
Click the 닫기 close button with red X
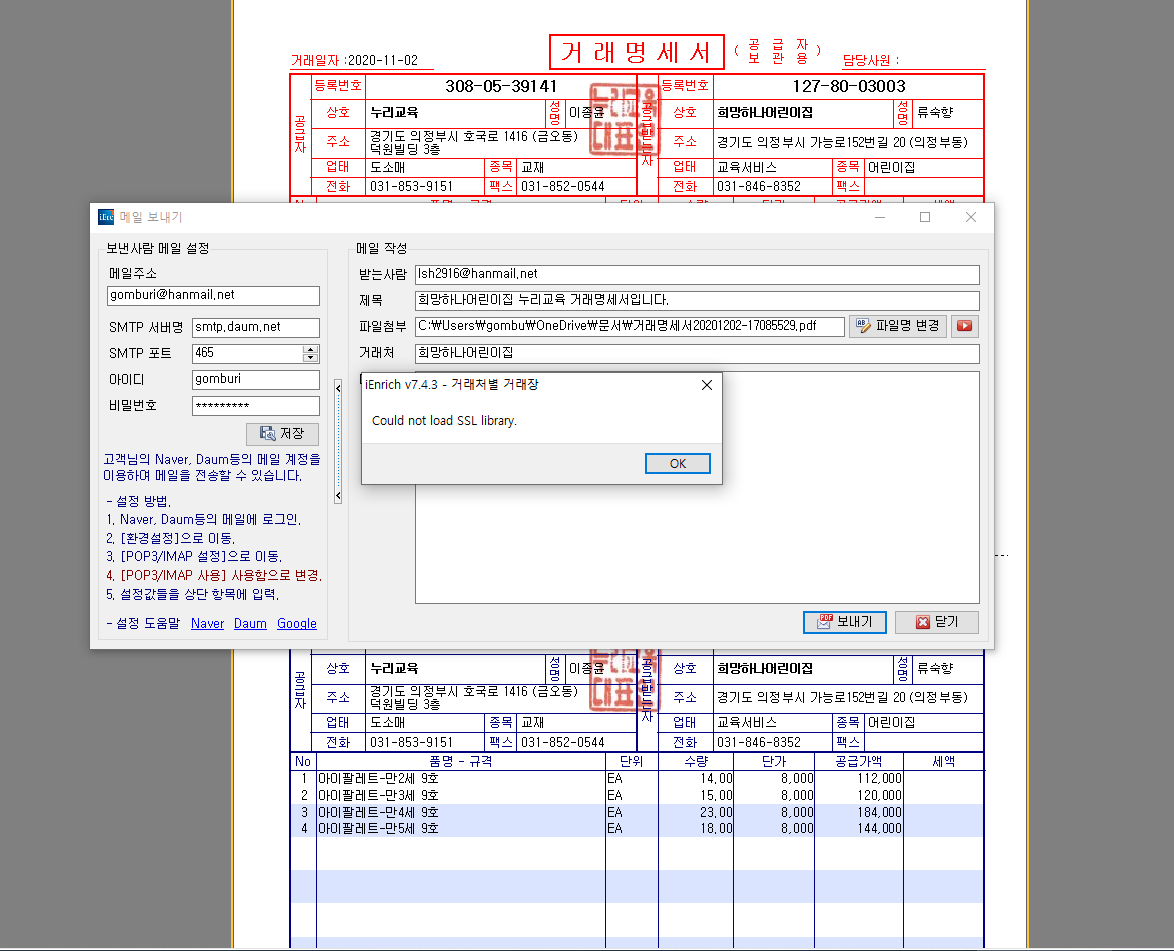[x=936, y=622]
